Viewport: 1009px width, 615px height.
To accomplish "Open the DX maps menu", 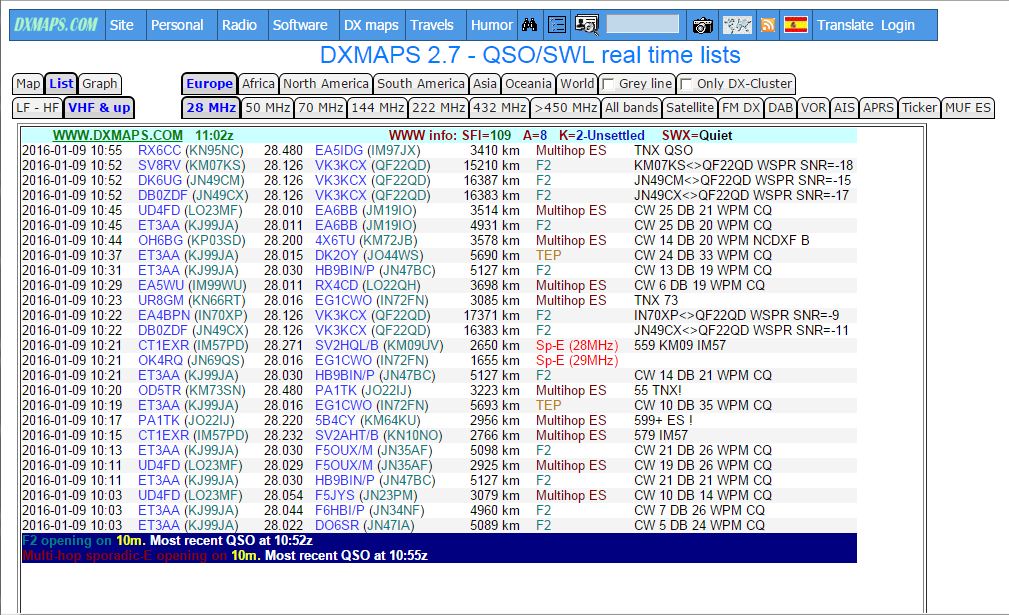I will click(370, 25).
